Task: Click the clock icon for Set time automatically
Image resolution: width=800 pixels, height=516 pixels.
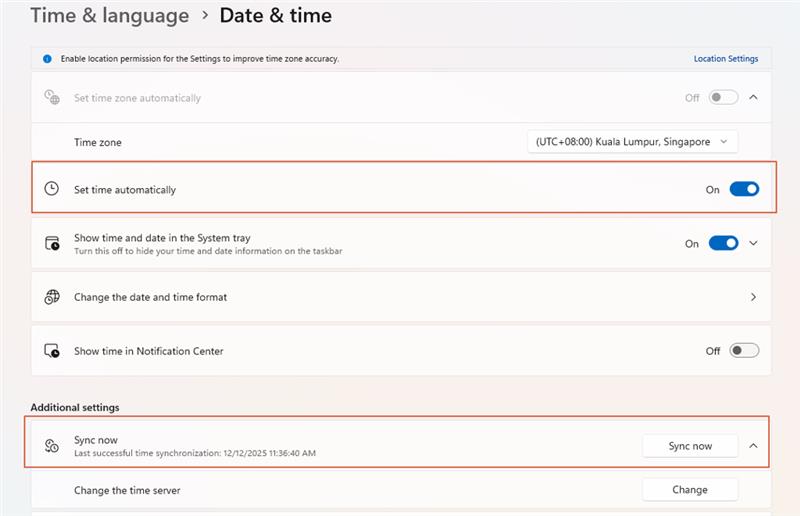Action: [x=52, y=189]
